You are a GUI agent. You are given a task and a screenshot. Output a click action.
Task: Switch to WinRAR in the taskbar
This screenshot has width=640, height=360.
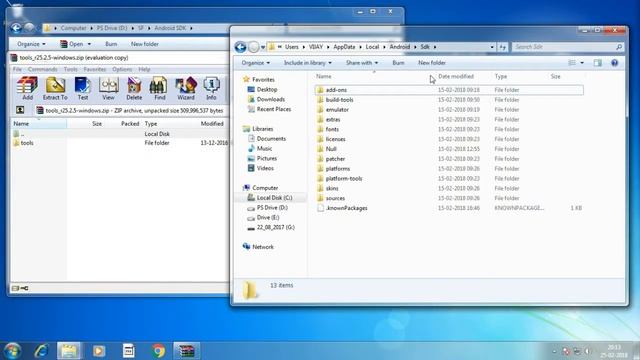[187, 351]
